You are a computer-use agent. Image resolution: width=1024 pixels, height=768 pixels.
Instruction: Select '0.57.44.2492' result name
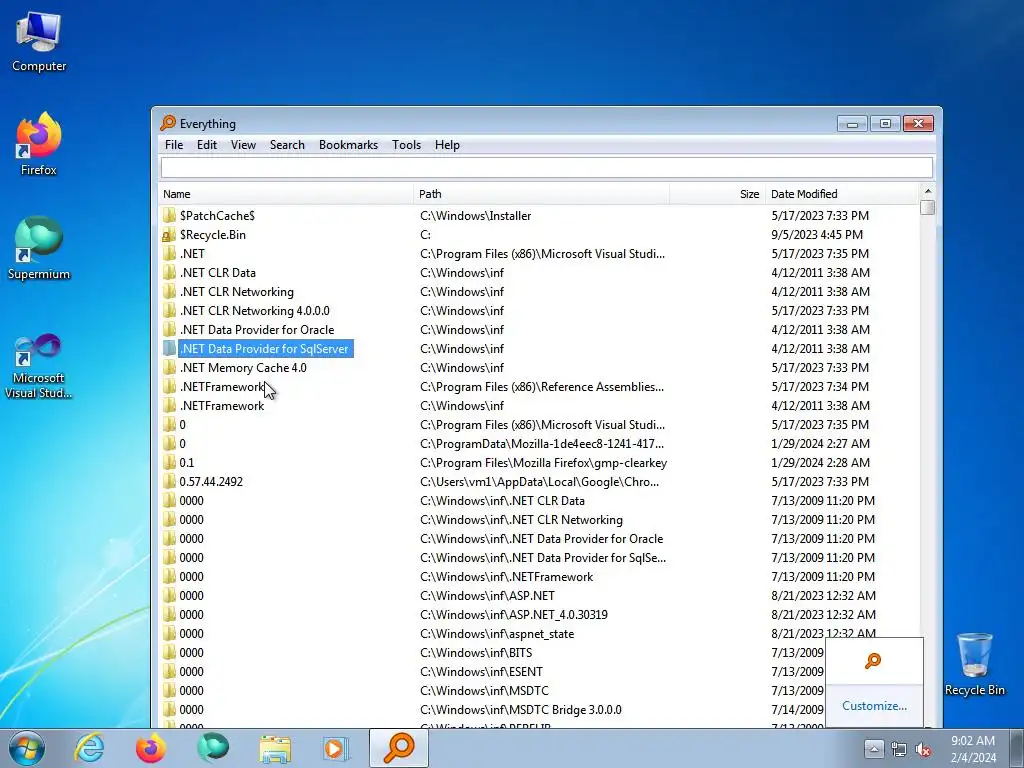coord(211,482)
